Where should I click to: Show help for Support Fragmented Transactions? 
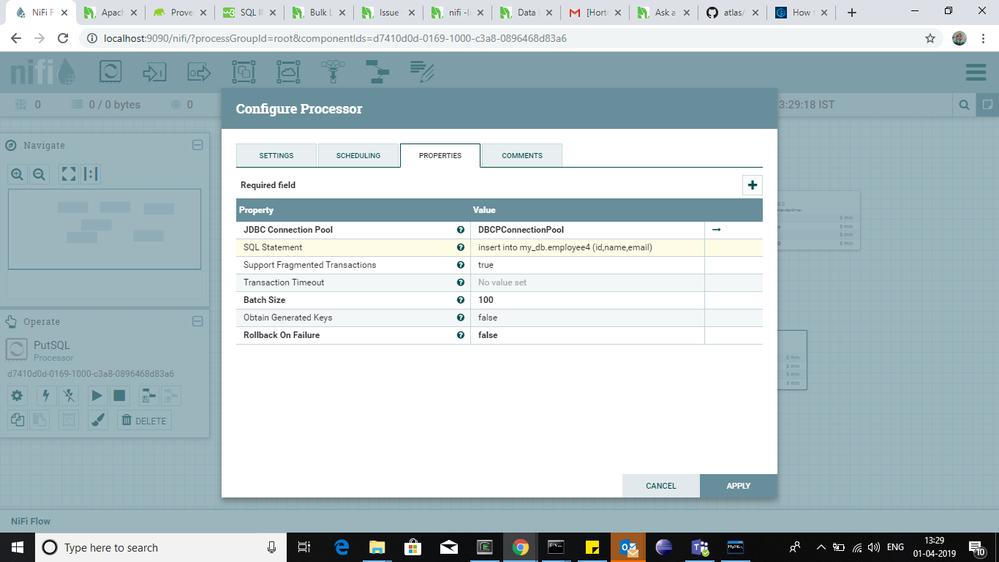[460, 264]
